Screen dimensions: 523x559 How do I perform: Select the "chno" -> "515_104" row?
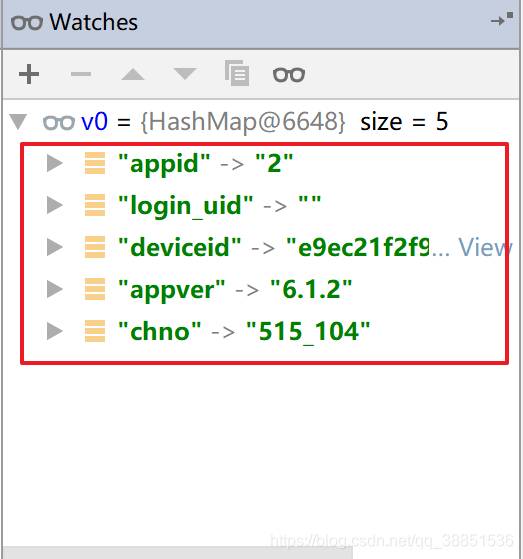tap(264, 331)
